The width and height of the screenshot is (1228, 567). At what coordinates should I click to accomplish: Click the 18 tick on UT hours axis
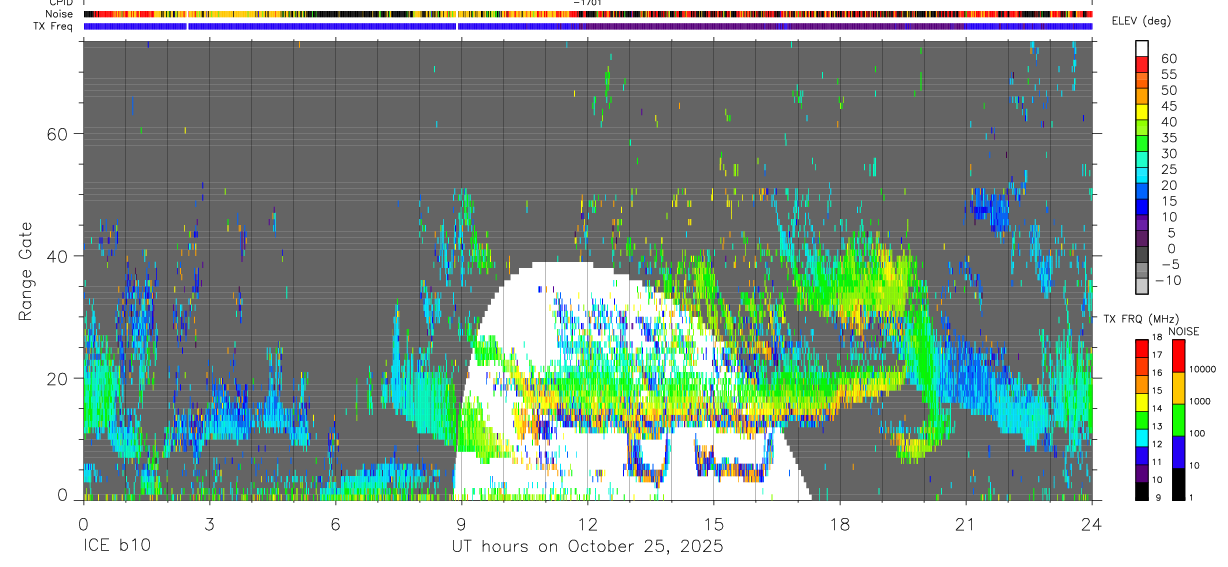(x=839, y=523)
